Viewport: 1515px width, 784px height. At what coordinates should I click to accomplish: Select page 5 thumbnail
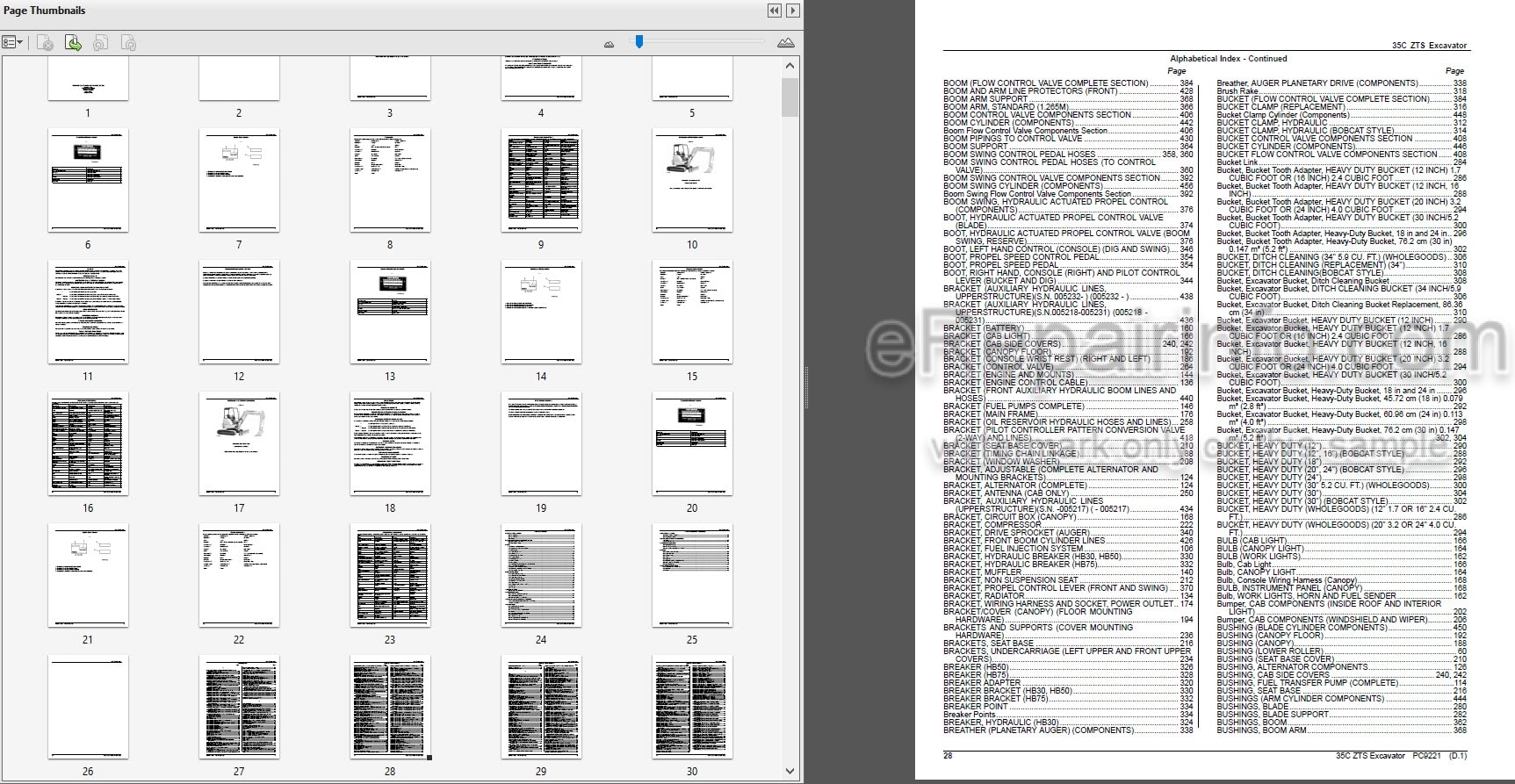[x=692, y=79]
